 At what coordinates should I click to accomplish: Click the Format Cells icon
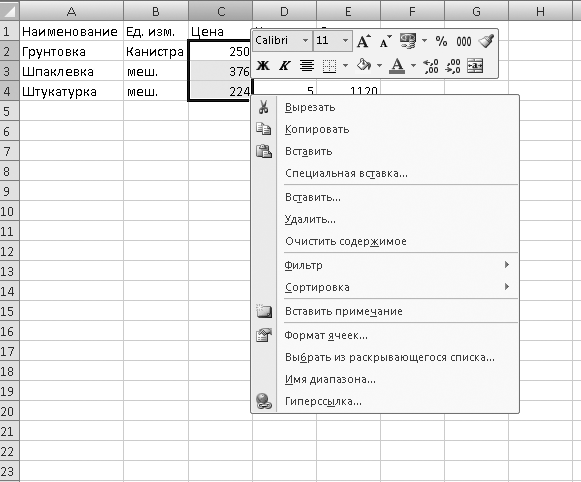click(x=264, y=335)
